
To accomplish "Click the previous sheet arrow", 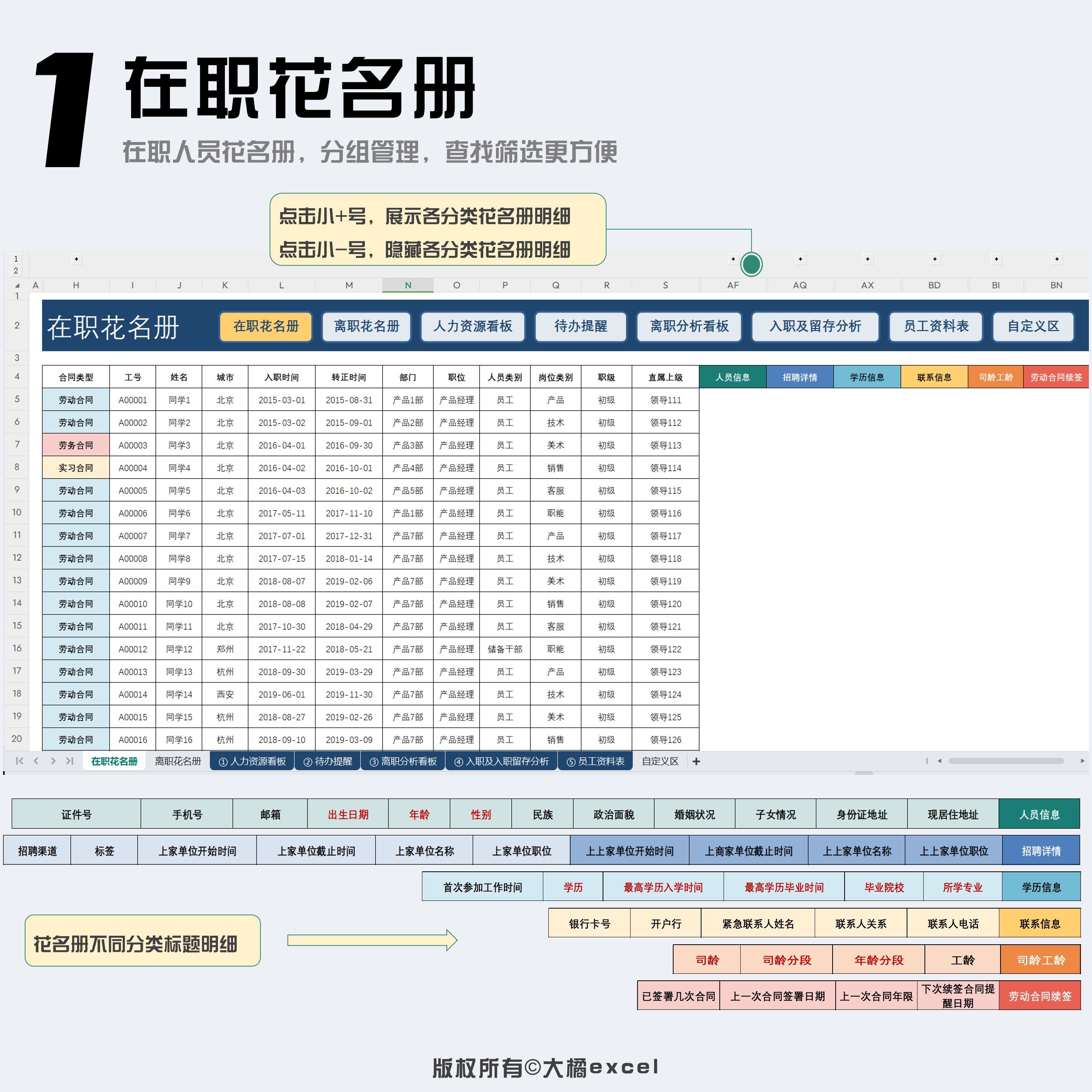I will pos(36,761).
